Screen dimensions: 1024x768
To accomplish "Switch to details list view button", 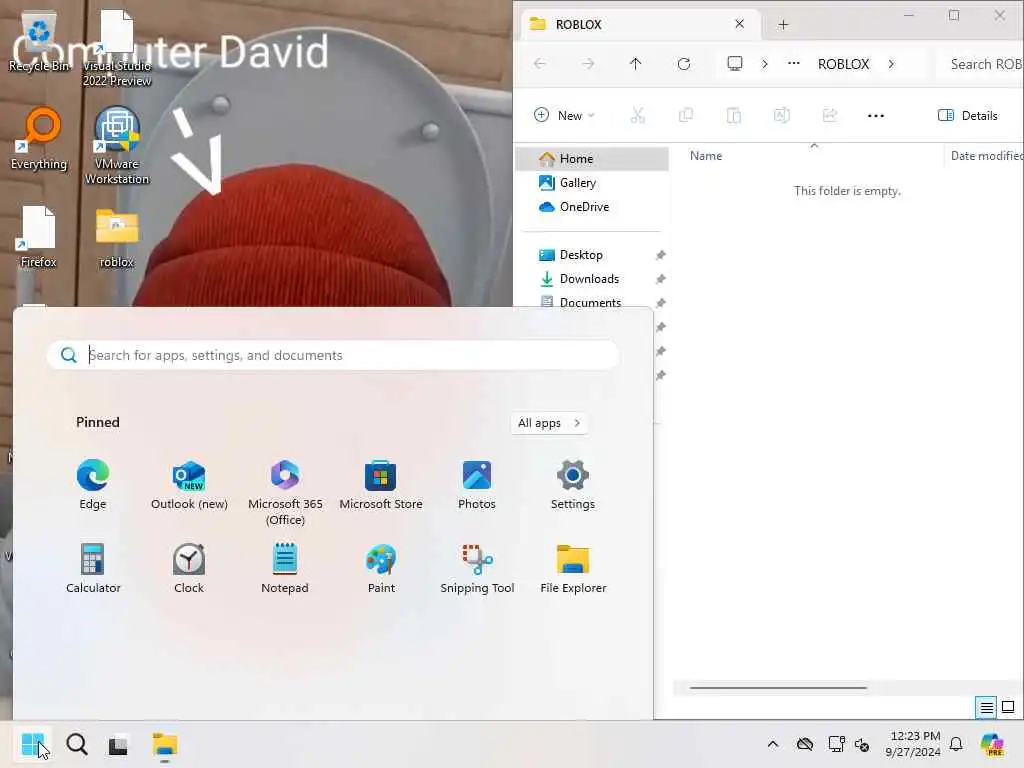I will 986,707.
